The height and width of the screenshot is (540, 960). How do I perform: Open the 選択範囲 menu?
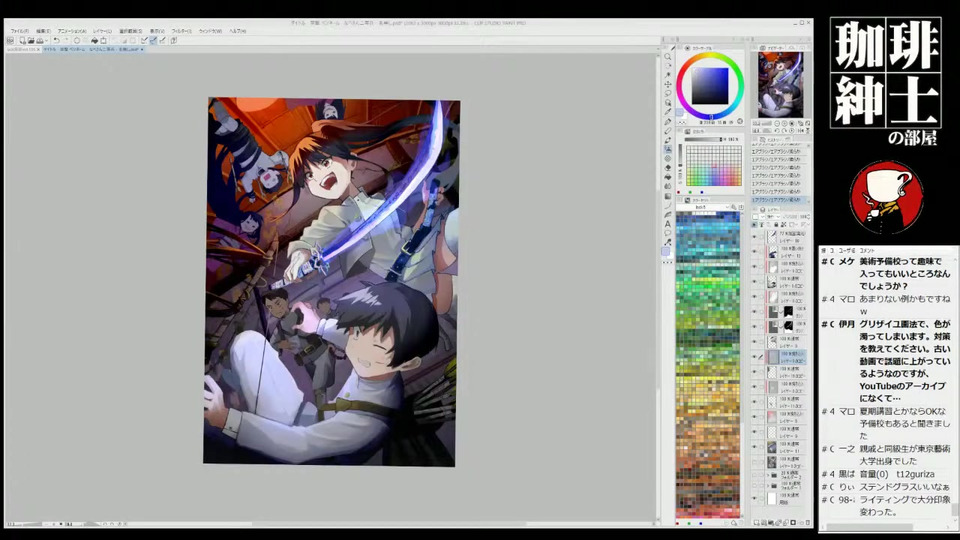point(130,31)
